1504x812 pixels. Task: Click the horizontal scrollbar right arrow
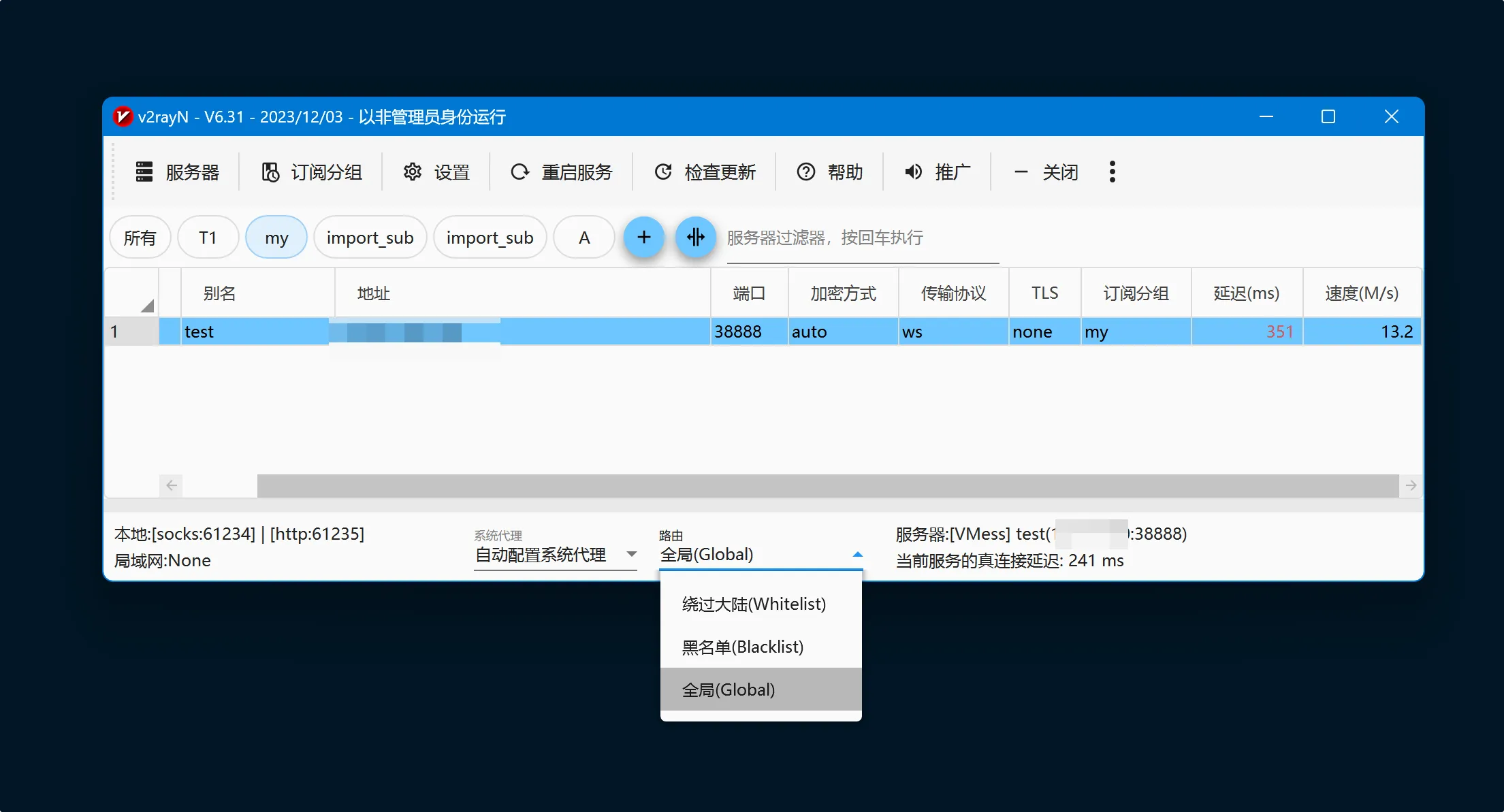[x=1411, y=485]
